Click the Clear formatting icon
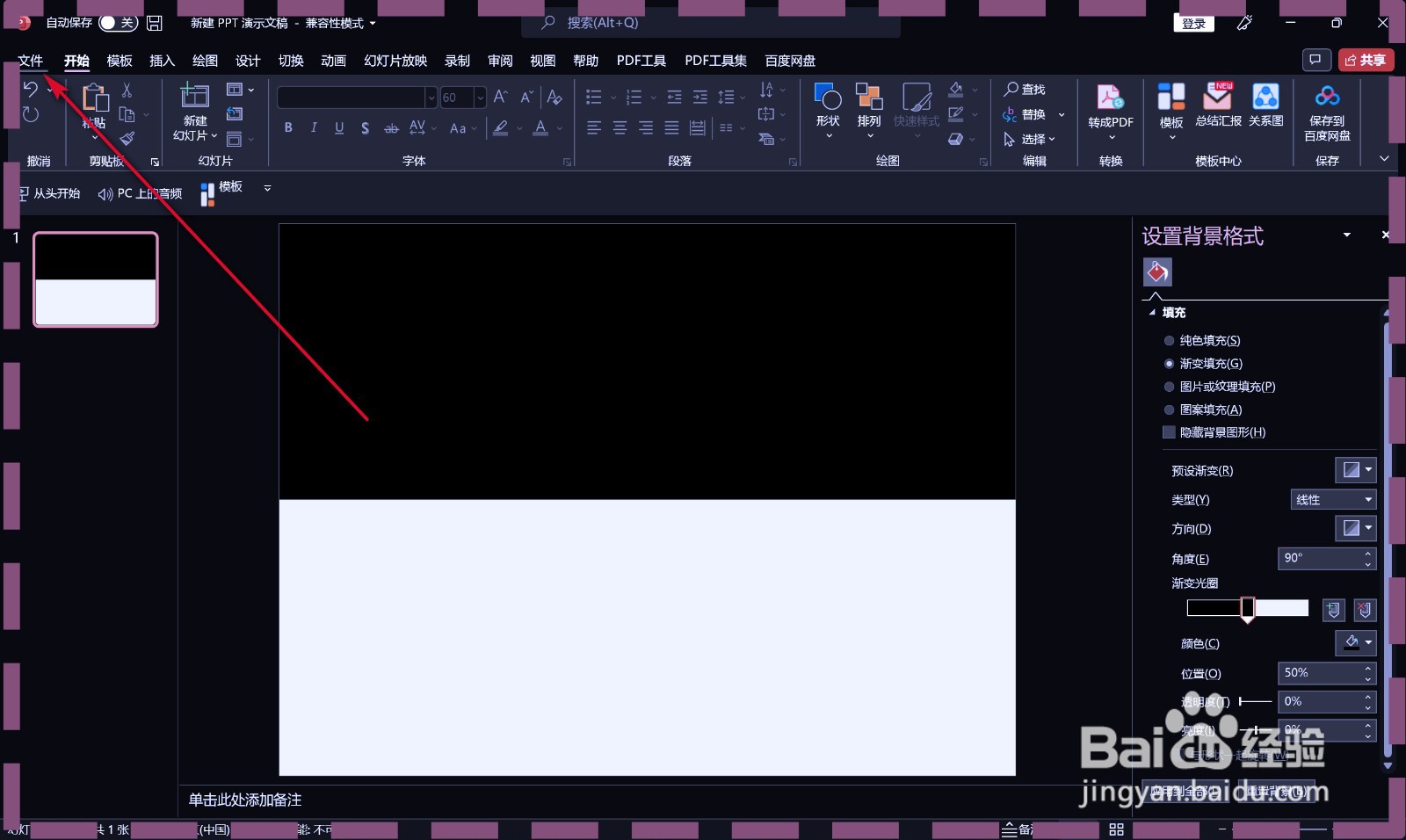This screenshot has width=1406, height=840. pyautogui.click(x=554, y=98)
